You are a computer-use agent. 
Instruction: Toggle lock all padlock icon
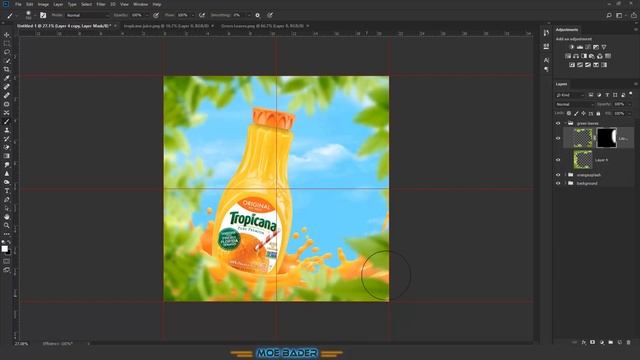(598, 113)
